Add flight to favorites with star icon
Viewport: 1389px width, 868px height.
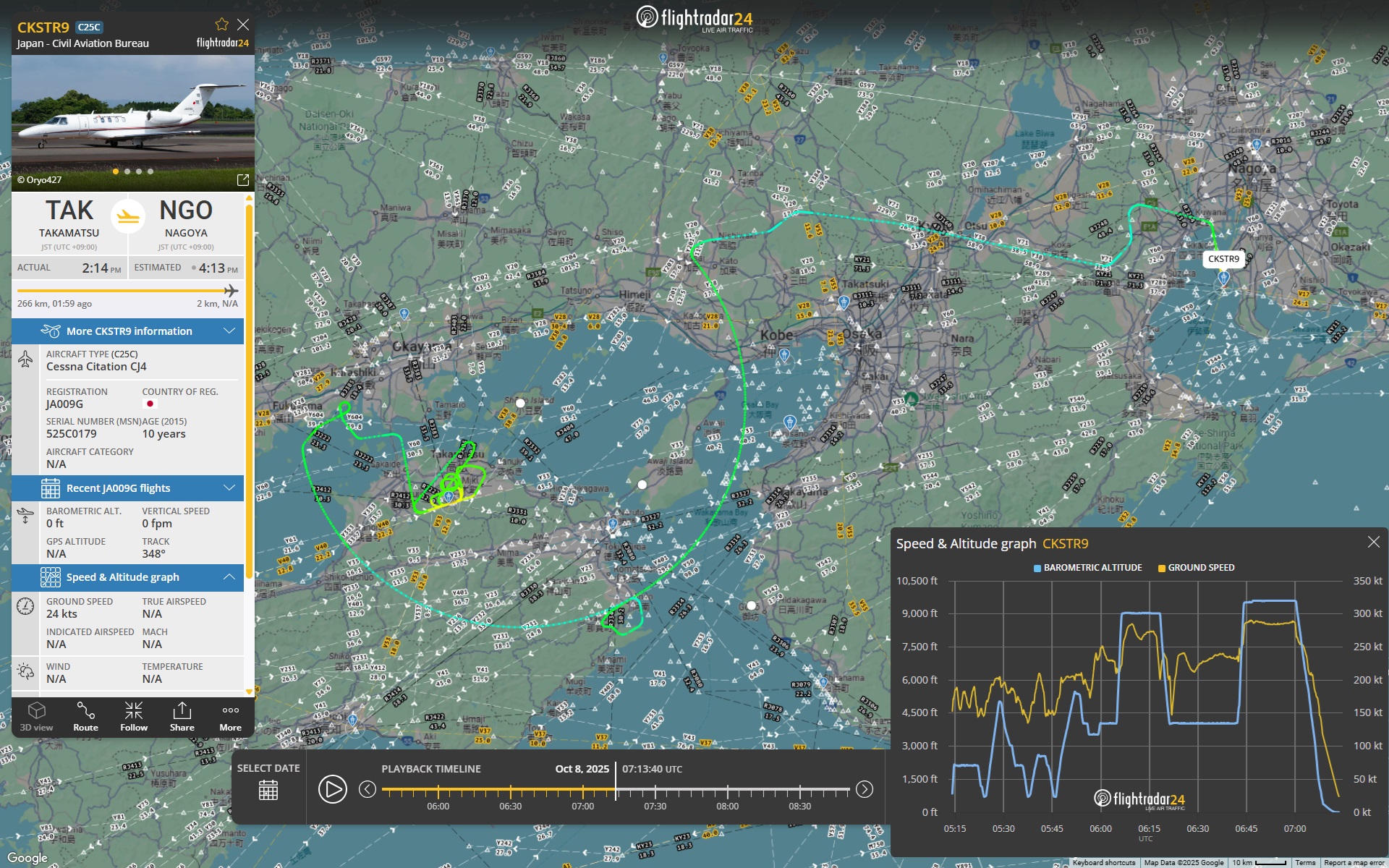point(221,25)
